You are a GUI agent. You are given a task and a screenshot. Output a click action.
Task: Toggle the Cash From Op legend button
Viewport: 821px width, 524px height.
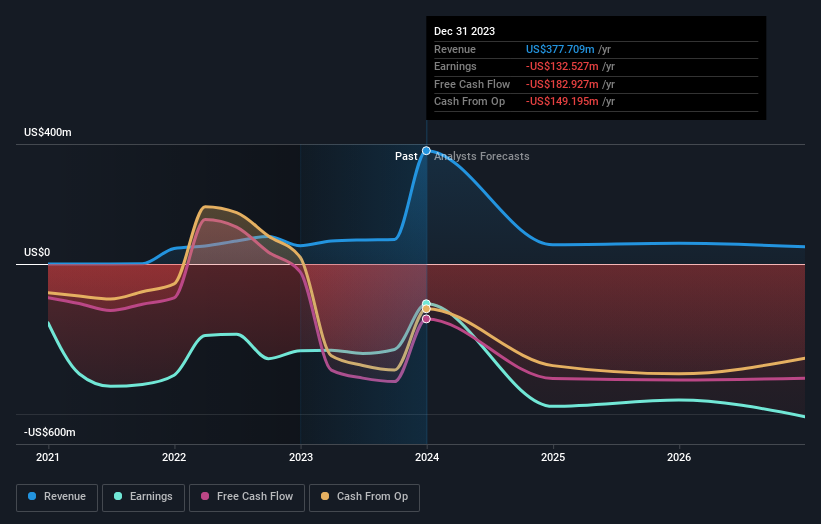point(364,497)
